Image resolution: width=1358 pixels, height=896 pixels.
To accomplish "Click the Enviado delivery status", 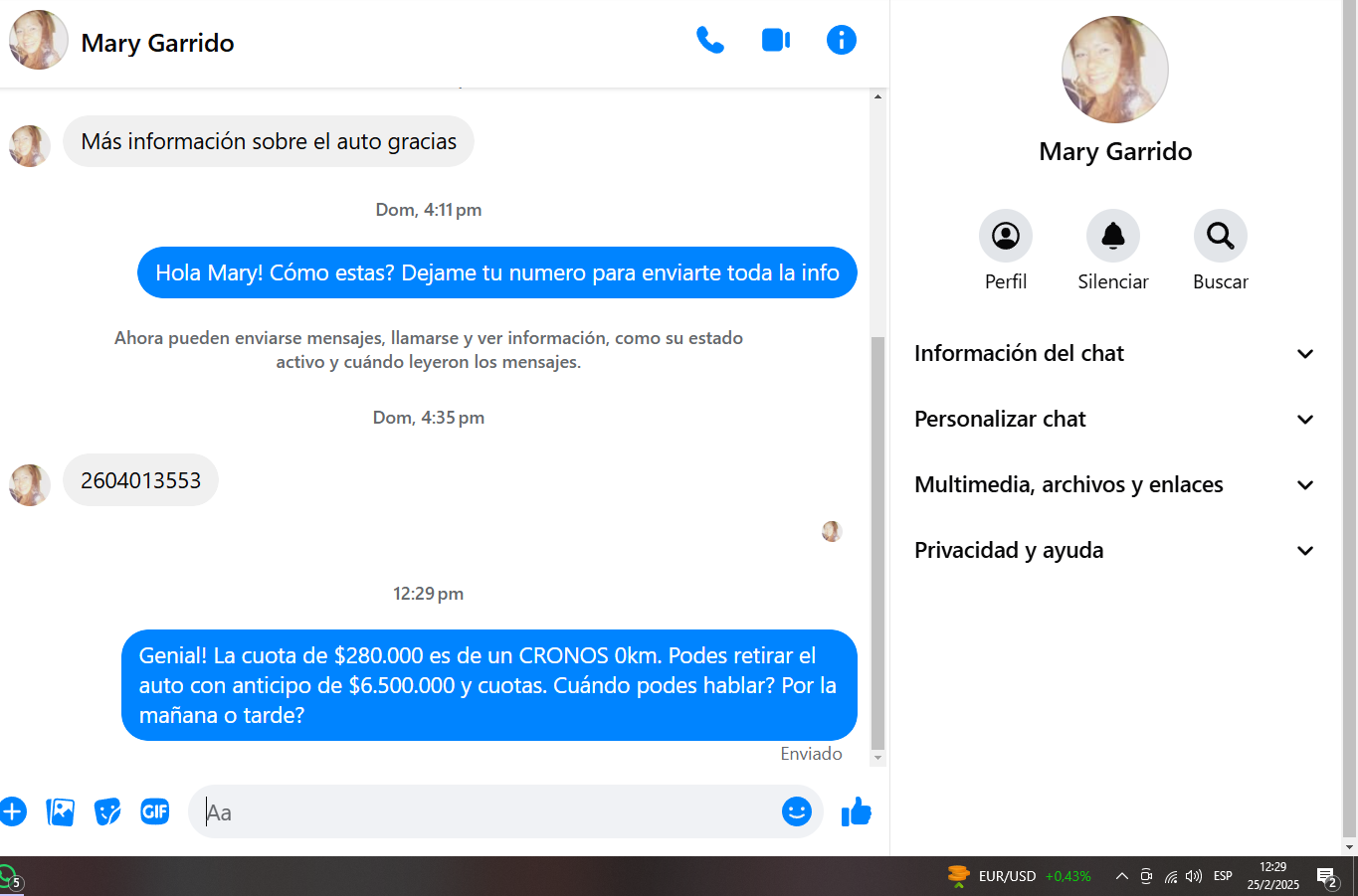I will 811,754.
